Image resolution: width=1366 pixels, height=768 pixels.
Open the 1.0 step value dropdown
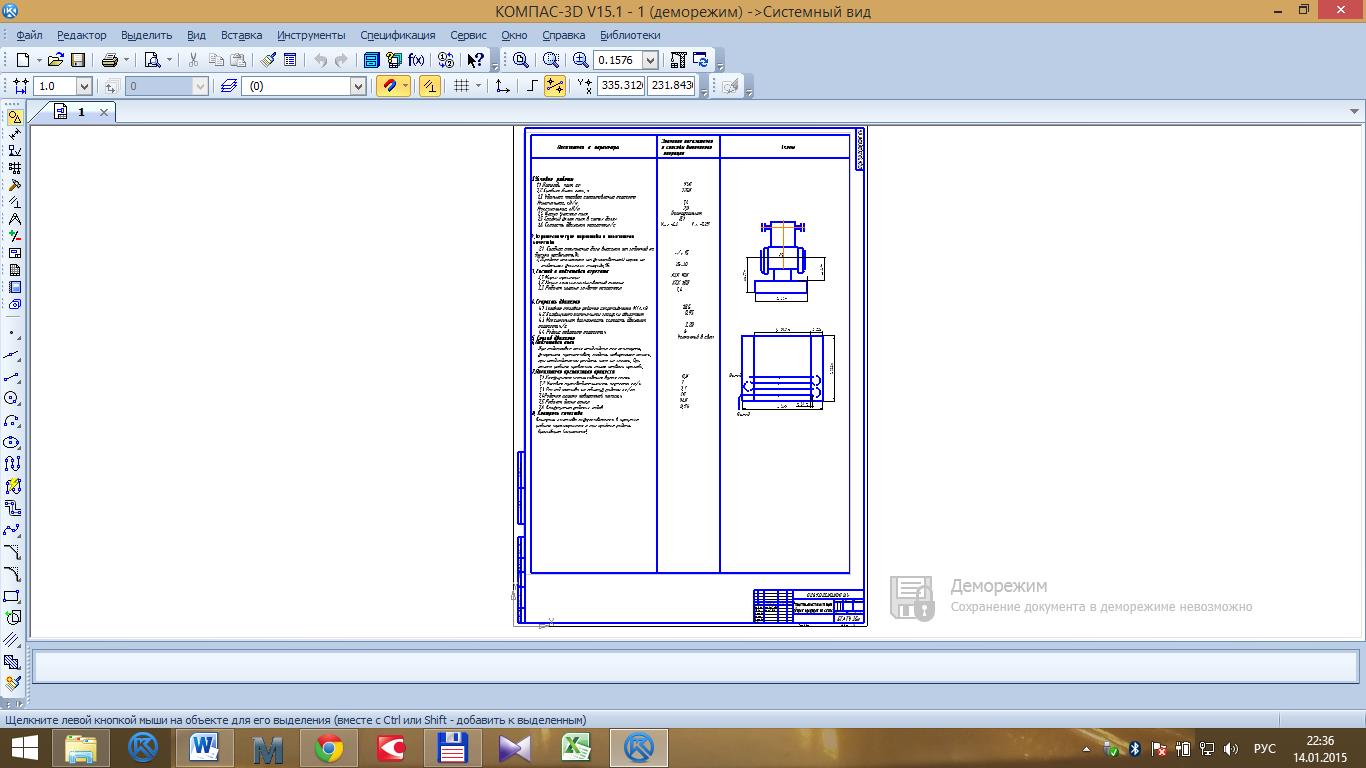point(84,86)
